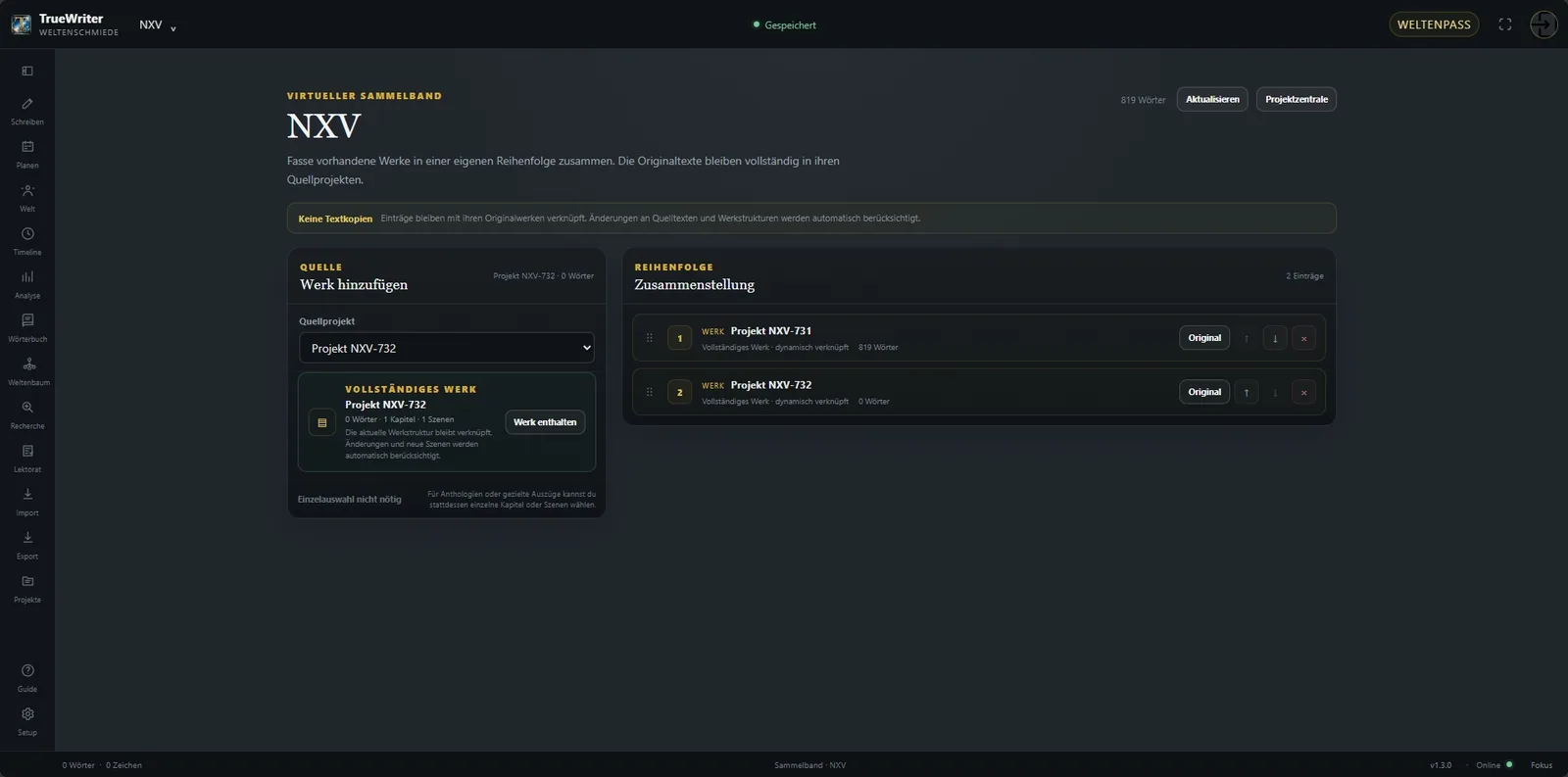1568x777 pixels.
Task: Open the Schreiben section
Action: click(27, 110)
